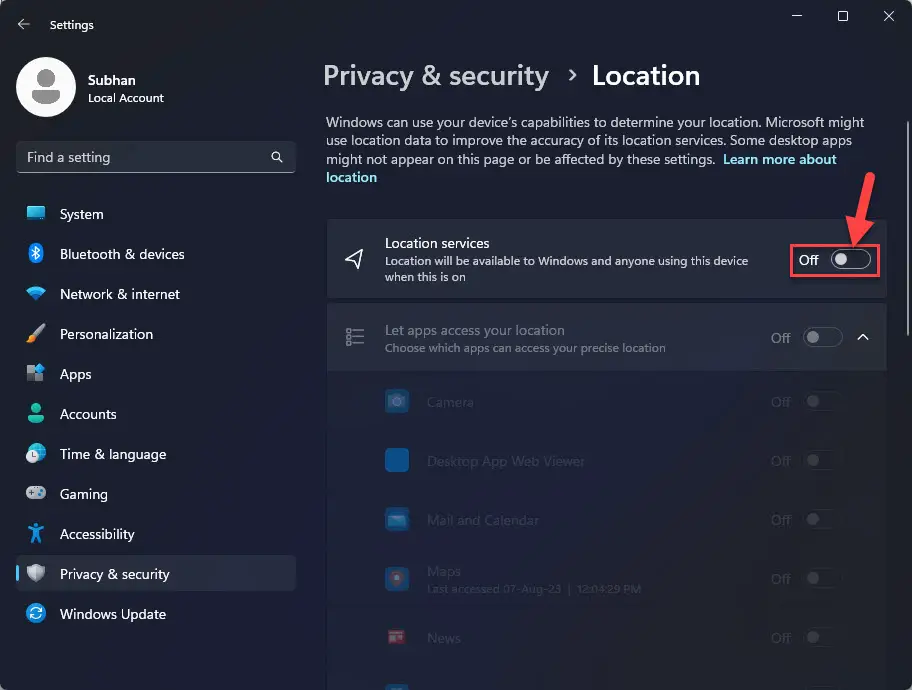Open Personalization settings

(156, 334)
